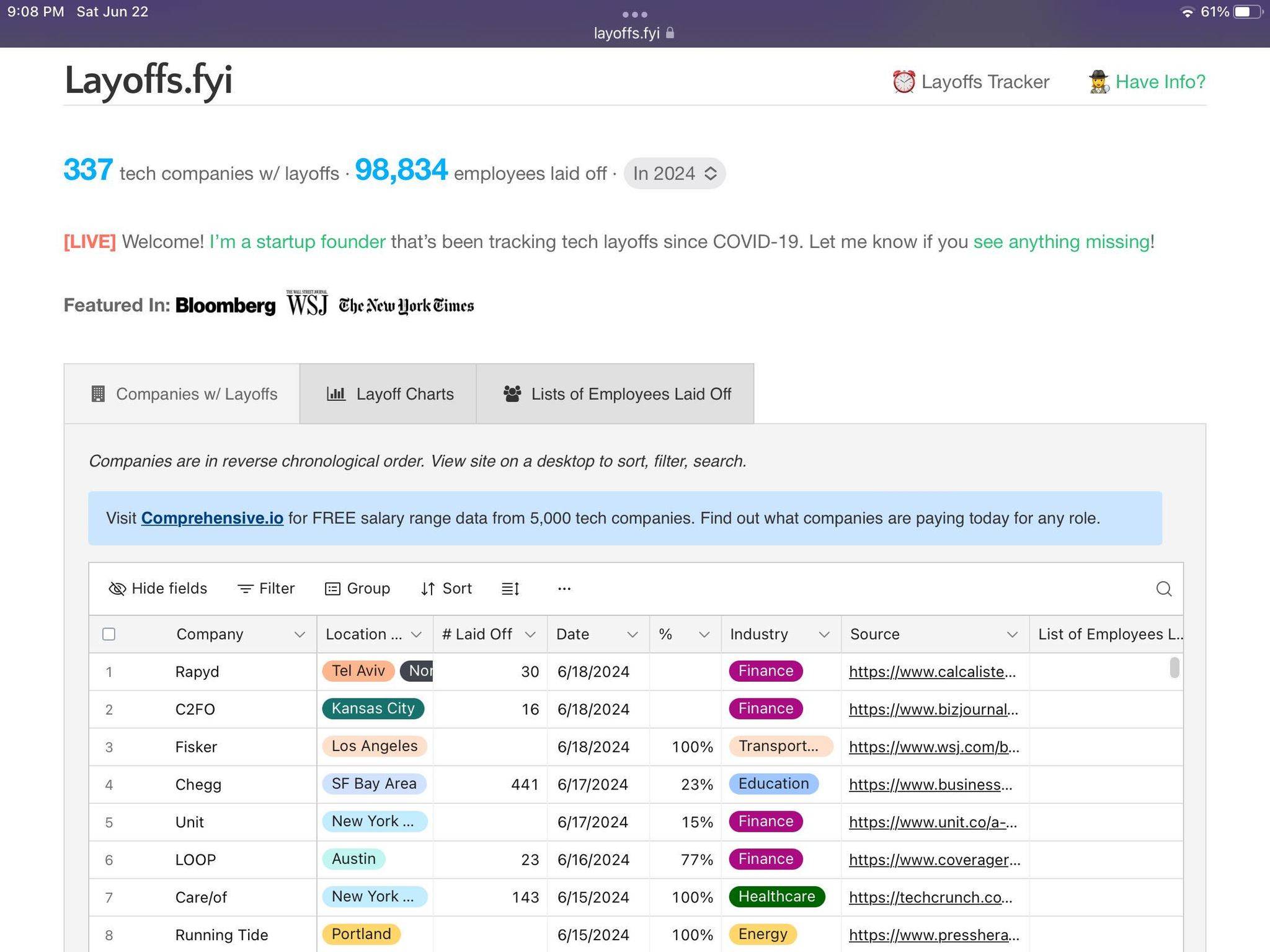Tap the lock icon beside layoffs.fyi address

[x=670, y=33]
